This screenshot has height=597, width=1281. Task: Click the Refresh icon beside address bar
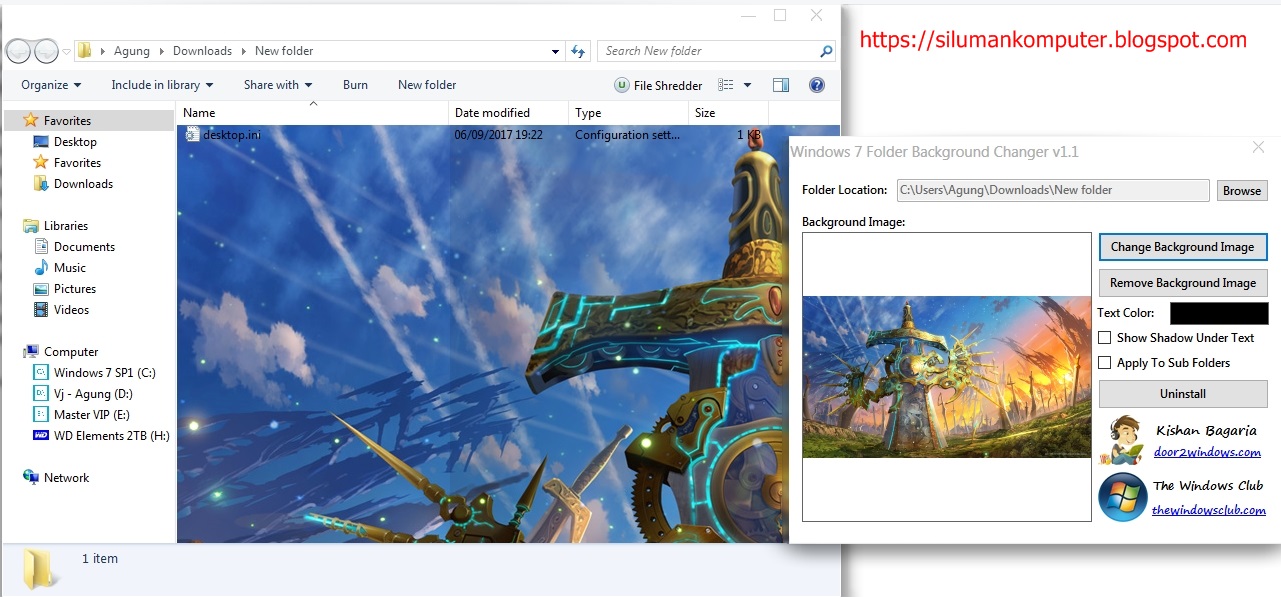[578, 51]
